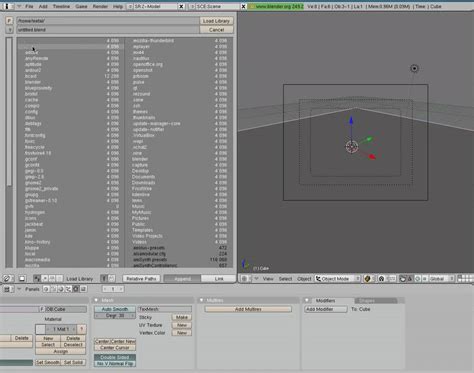Click the Load Library button at top
Viewport: 474px width, 373px height.
click(216, 21)
